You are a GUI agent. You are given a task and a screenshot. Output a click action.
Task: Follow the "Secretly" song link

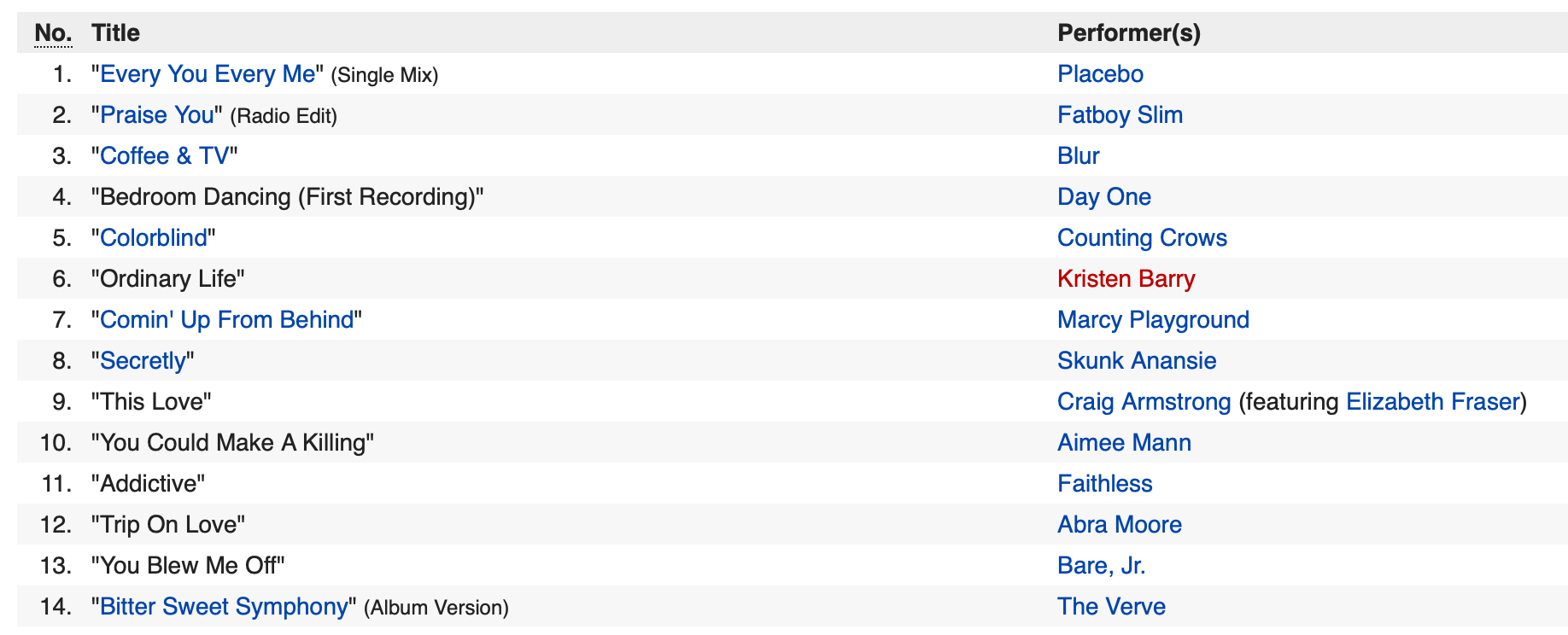pos(143,361)
